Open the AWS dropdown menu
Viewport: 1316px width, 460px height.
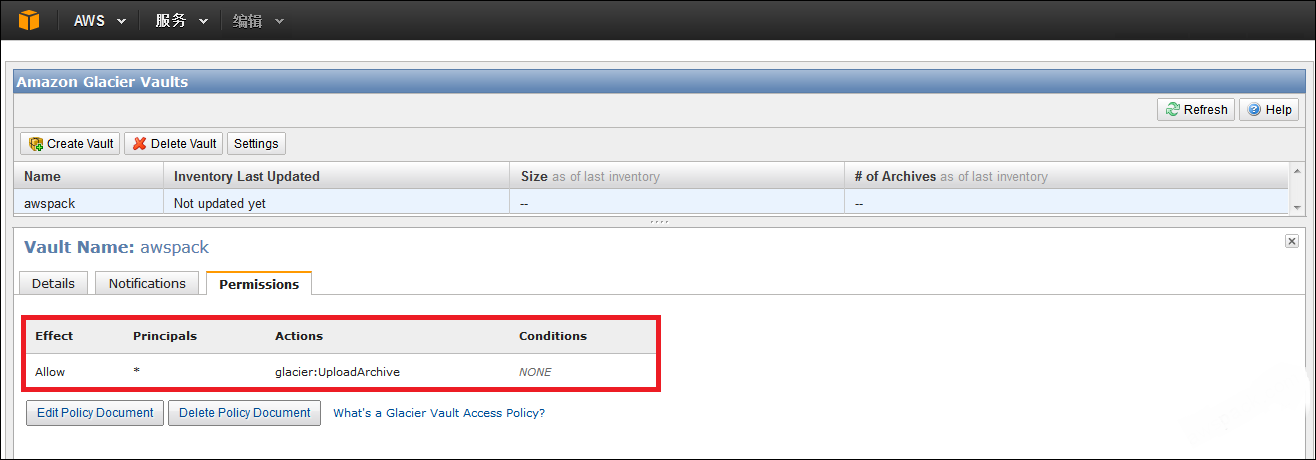click(100, 20)
